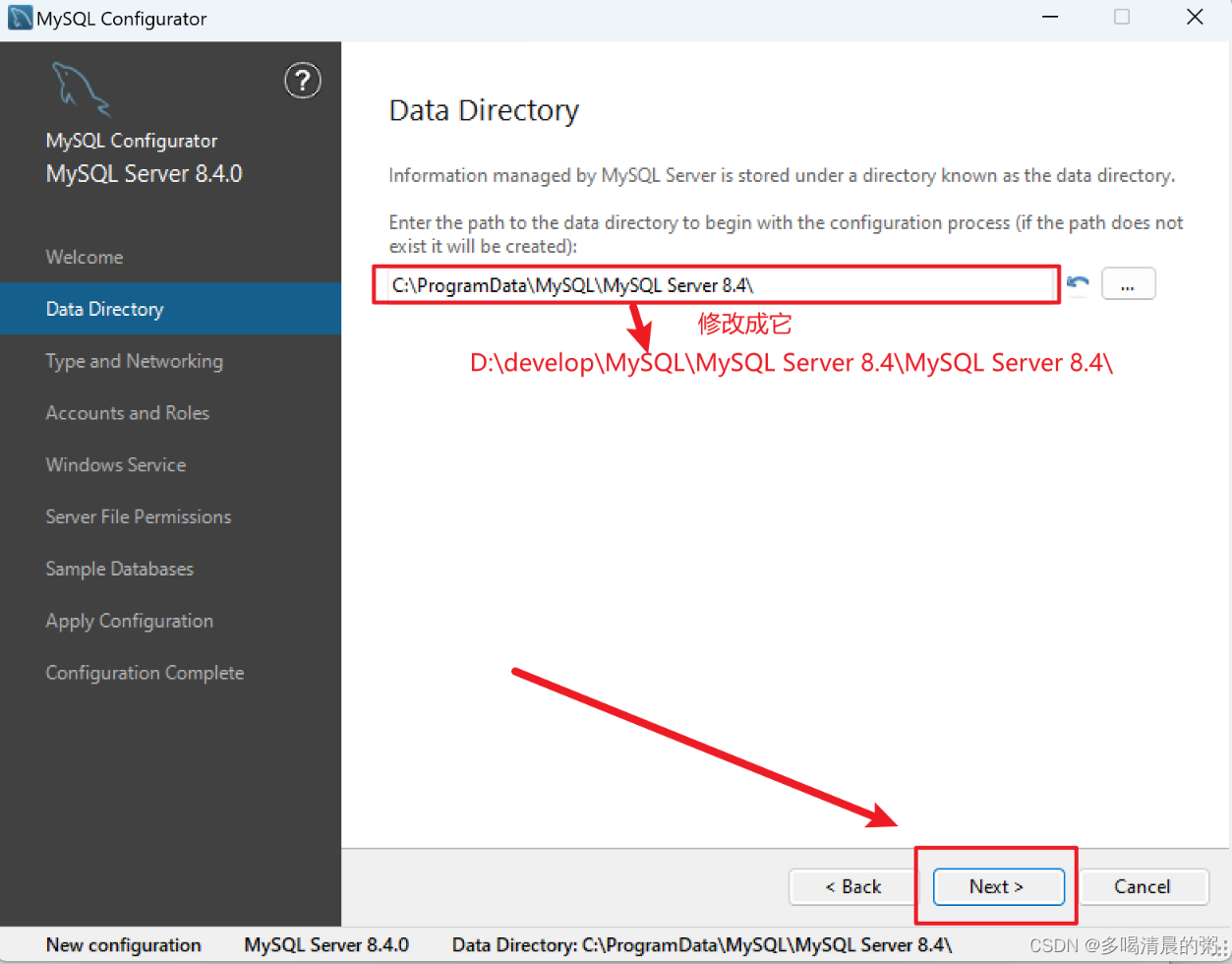Maximize the MySQL Configurator window
The image size is (1232, 964).
[1122, 18]
